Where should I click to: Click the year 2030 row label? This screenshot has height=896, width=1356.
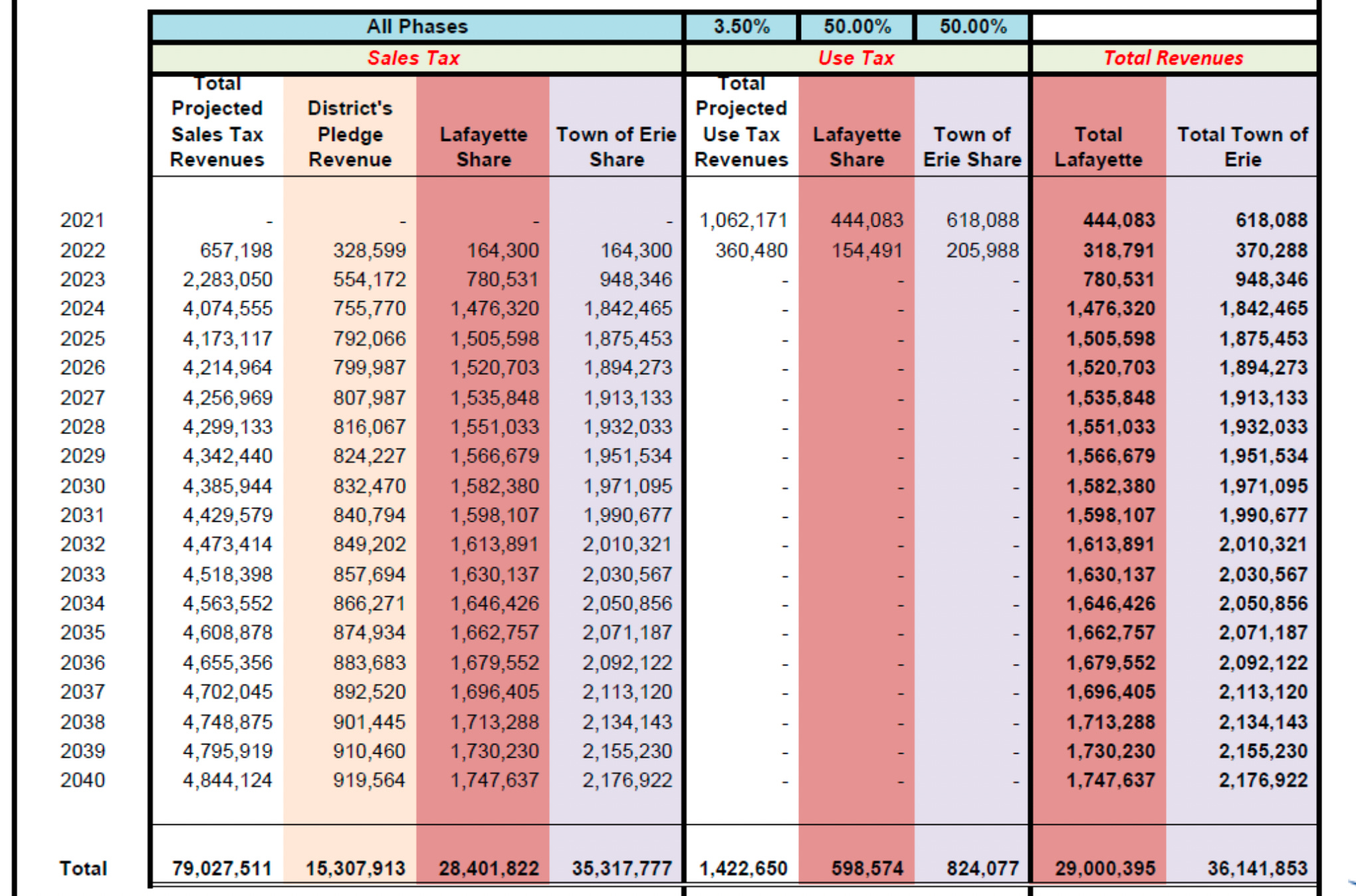coord(82,487)
